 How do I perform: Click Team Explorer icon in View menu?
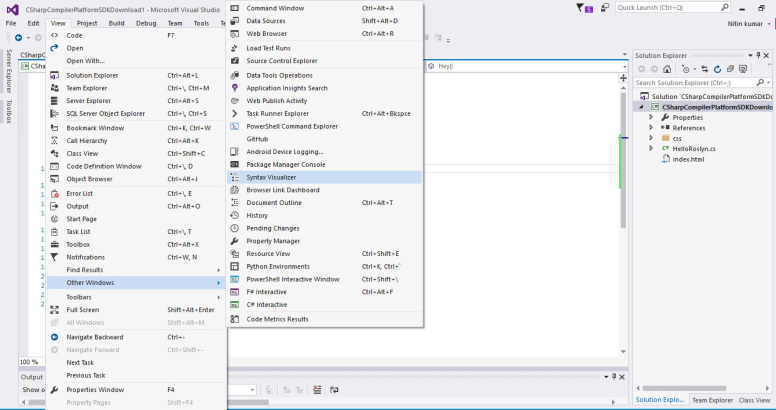(x=54, y=88)
